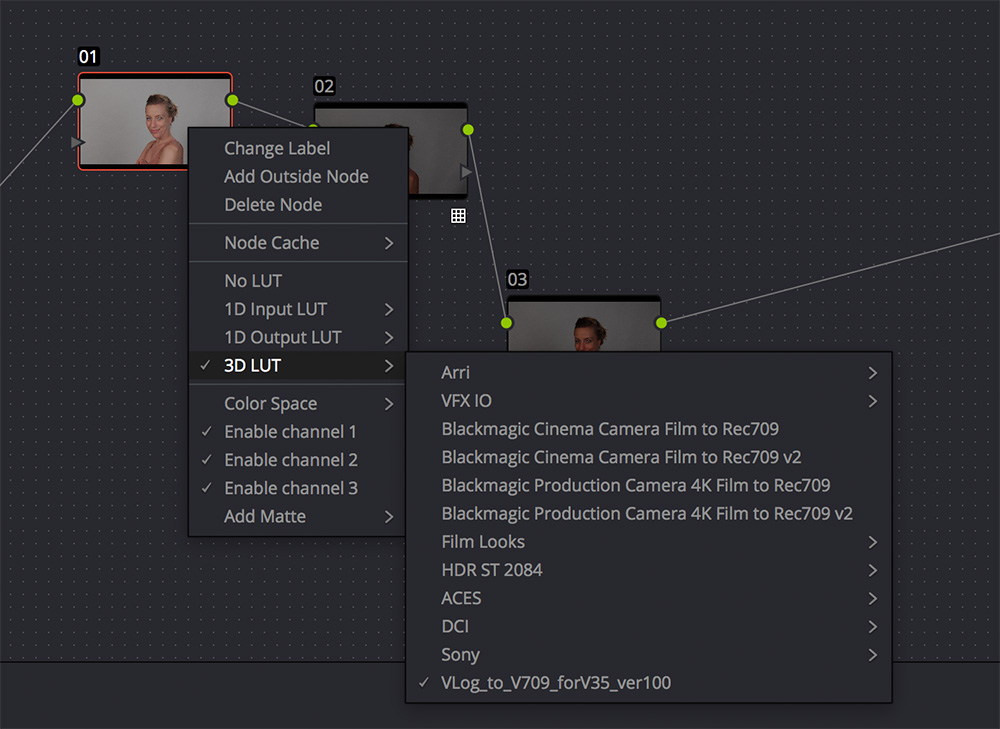Image resolution: width=1000 pixels, height=729 pixels.
Task: Toggle Enable channel 1
Action: [x=298, y=432]
